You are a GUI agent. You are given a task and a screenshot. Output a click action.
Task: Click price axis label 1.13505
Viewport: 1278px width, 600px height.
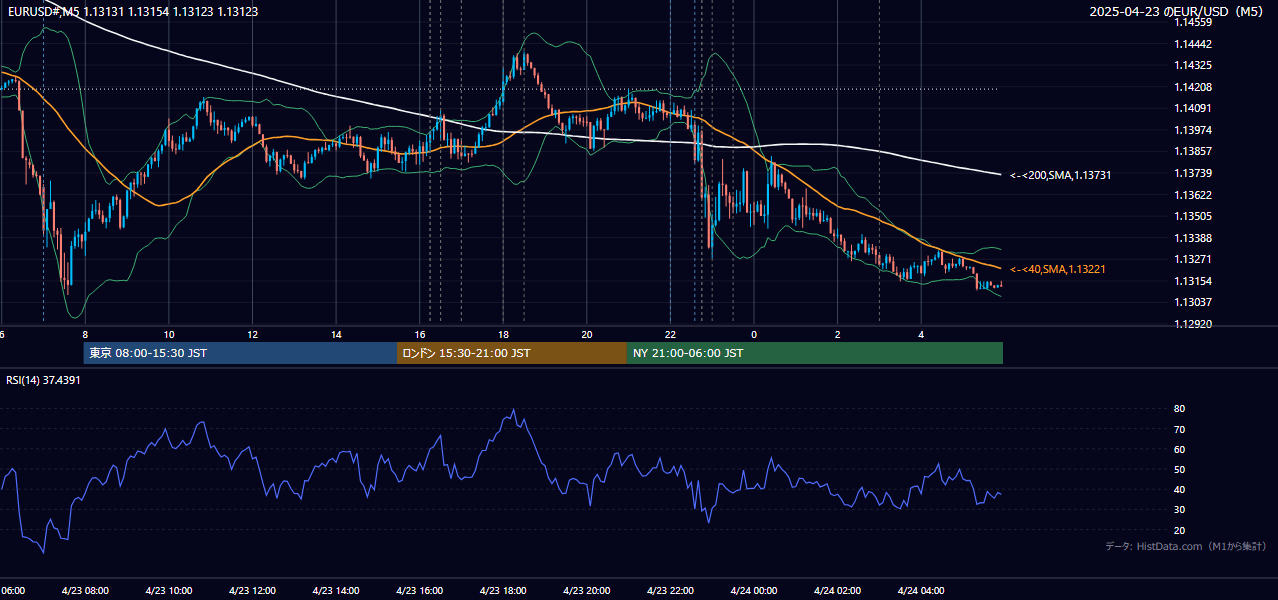click(x=1193, y=216)
